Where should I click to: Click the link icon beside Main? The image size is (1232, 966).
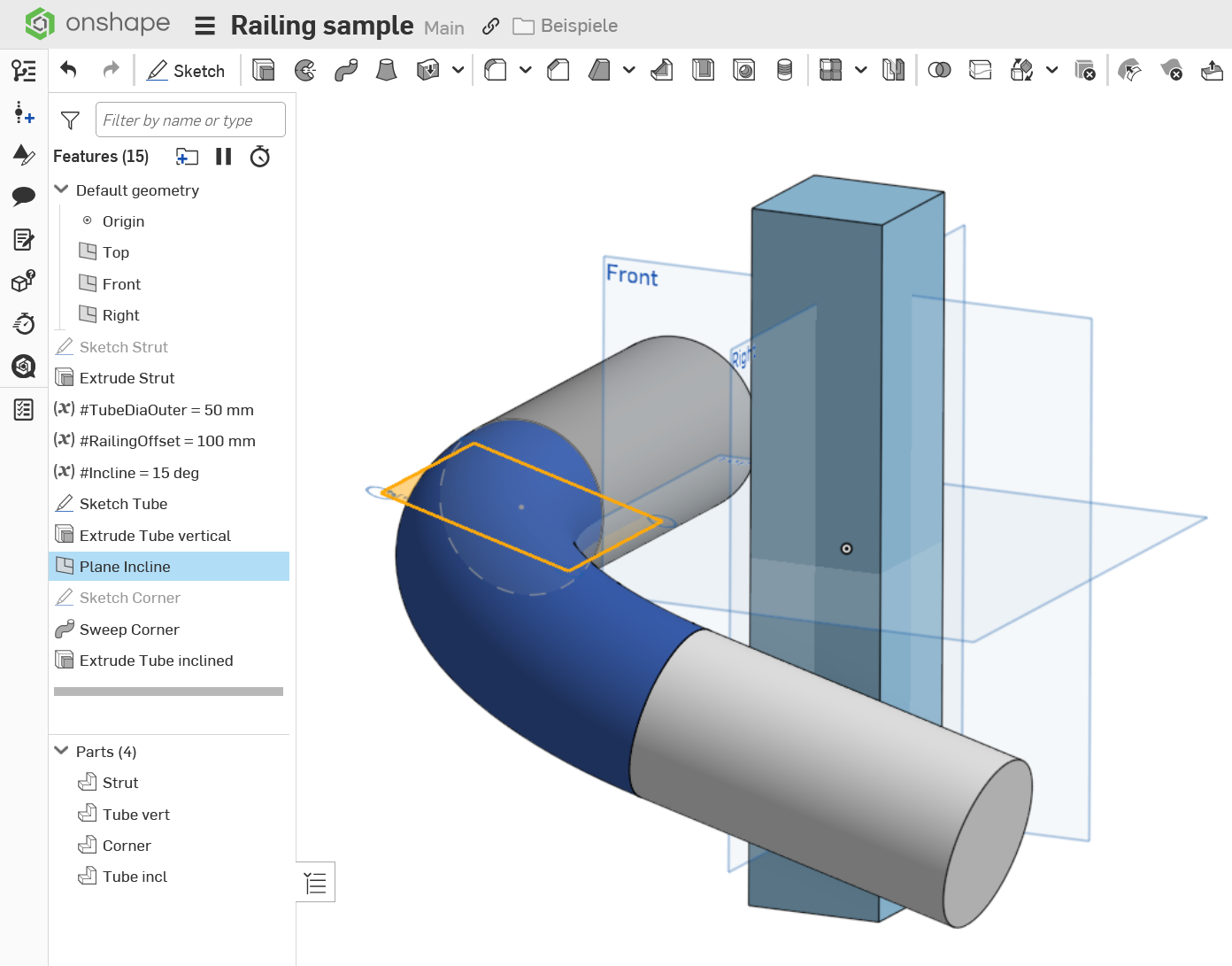(490, 27)
